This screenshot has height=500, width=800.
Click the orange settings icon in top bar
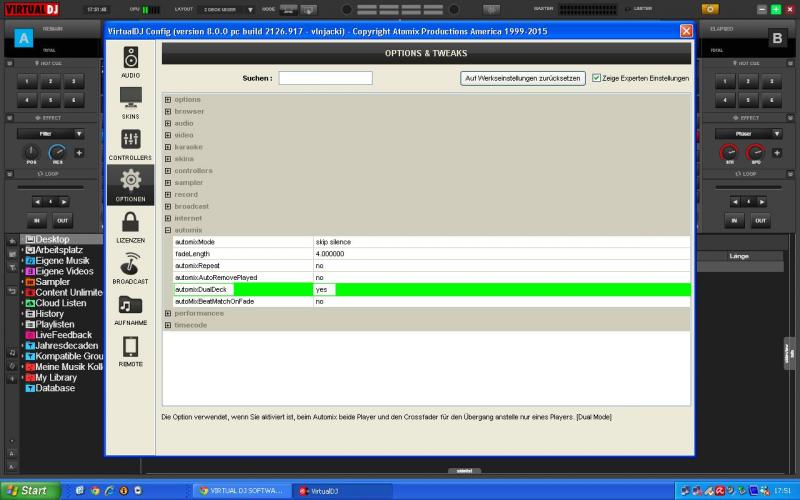[x=710, y=9]
